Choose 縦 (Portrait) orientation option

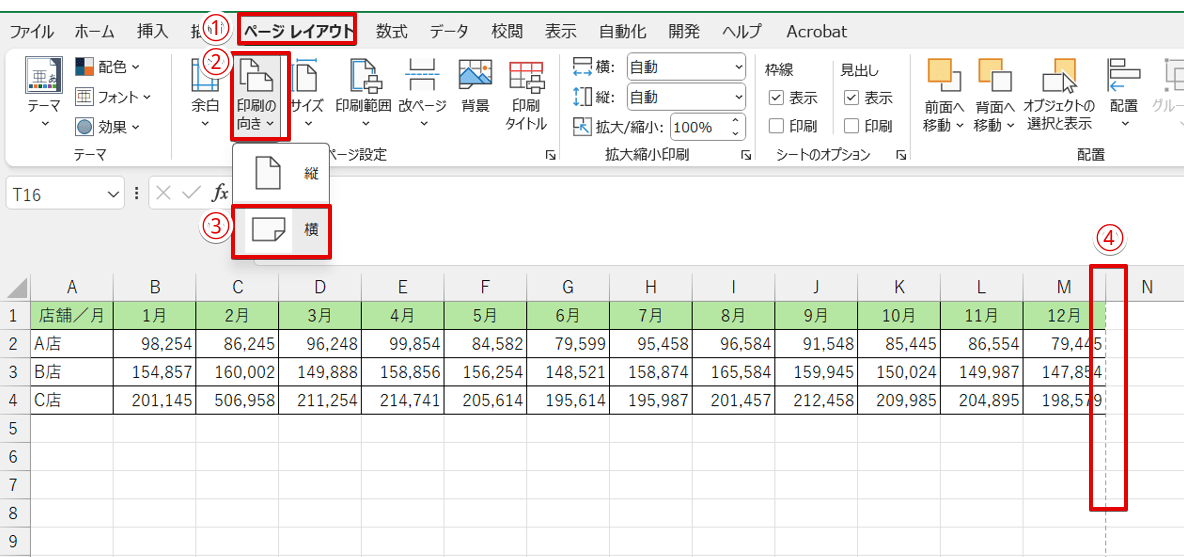(x=282, y=174)
